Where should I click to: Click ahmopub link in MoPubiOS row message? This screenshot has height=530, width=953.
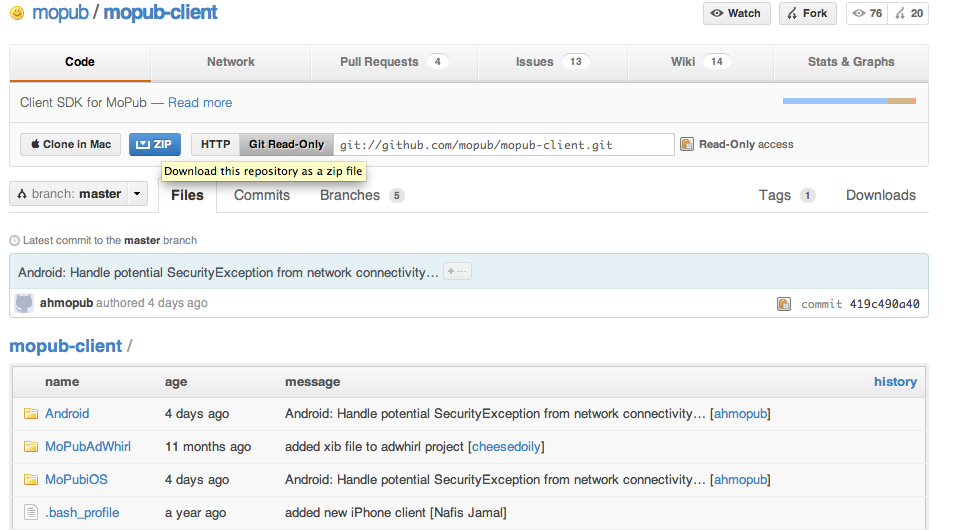[x=740, y=480]
